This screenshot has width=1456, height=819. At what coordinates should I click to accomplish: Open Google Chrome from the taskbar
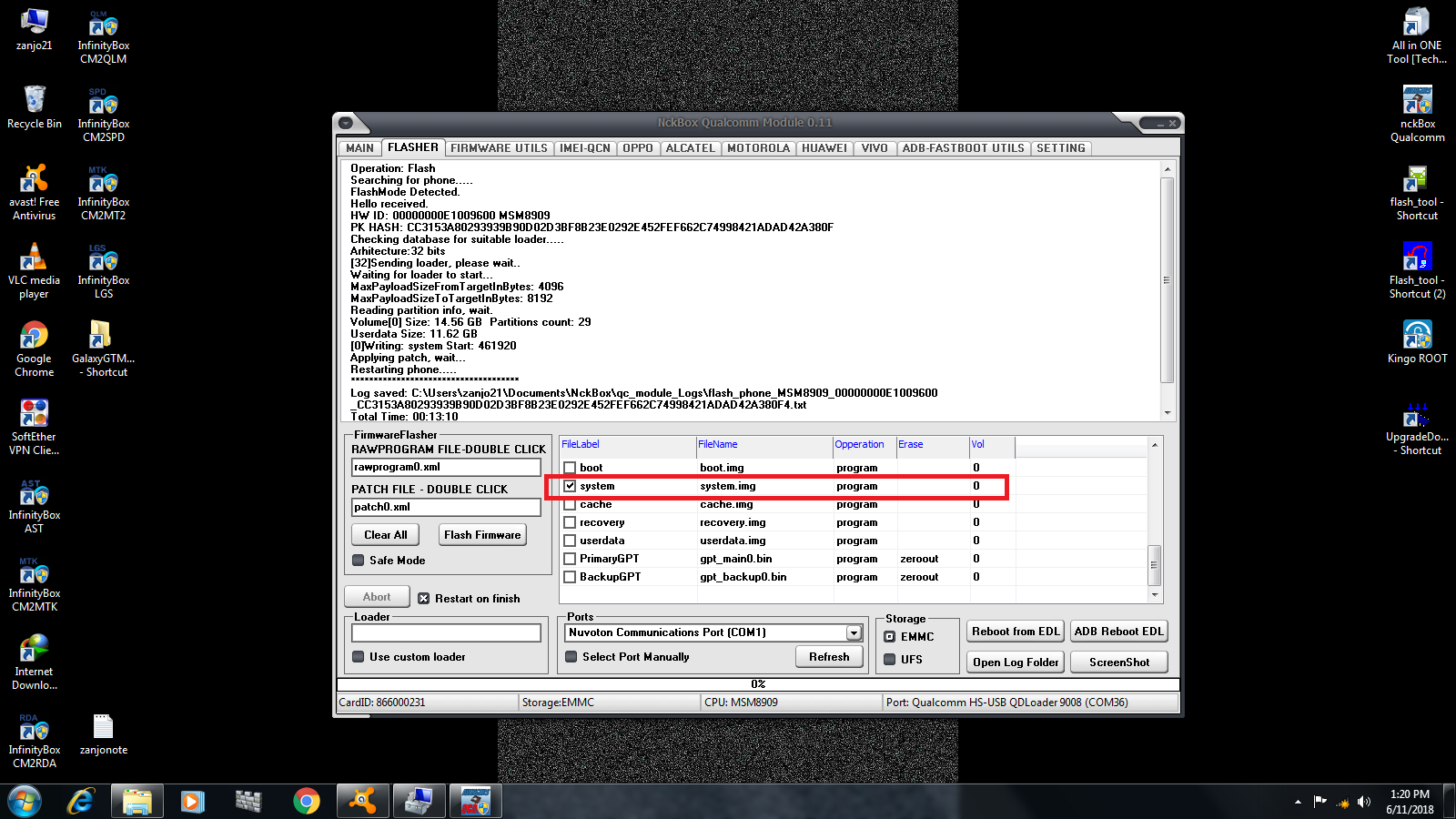coord(307,802)
